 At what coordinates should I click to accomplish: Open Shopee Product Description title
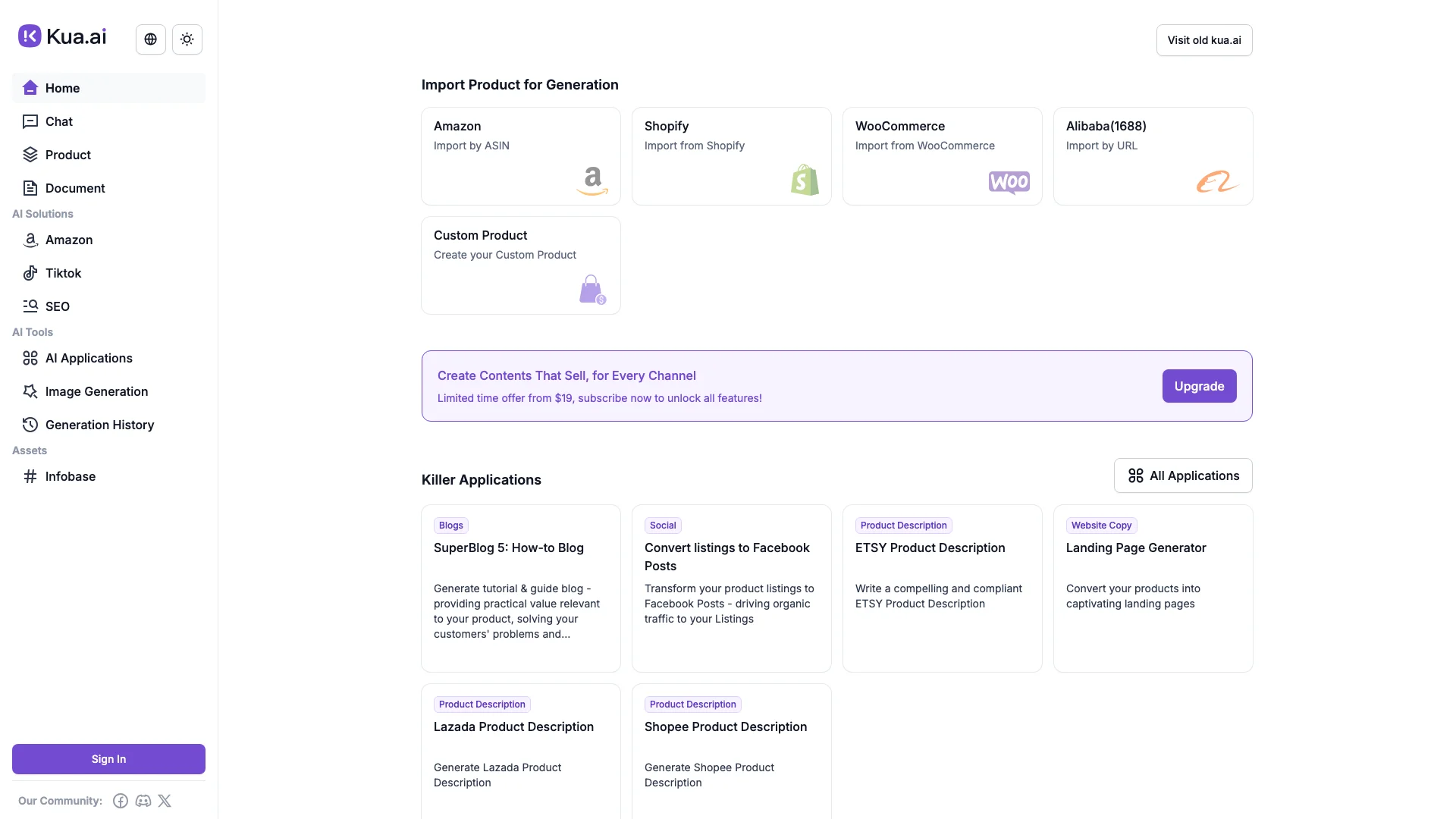coord(726,726)
